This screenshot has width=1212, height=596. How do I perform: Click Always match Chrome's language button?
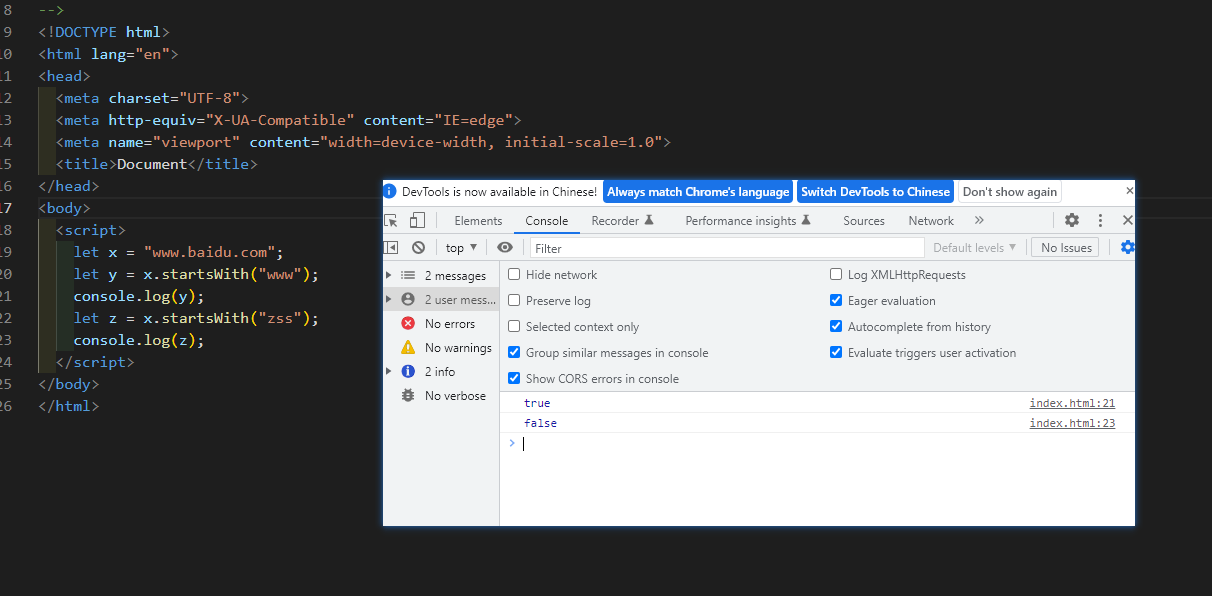698,192
